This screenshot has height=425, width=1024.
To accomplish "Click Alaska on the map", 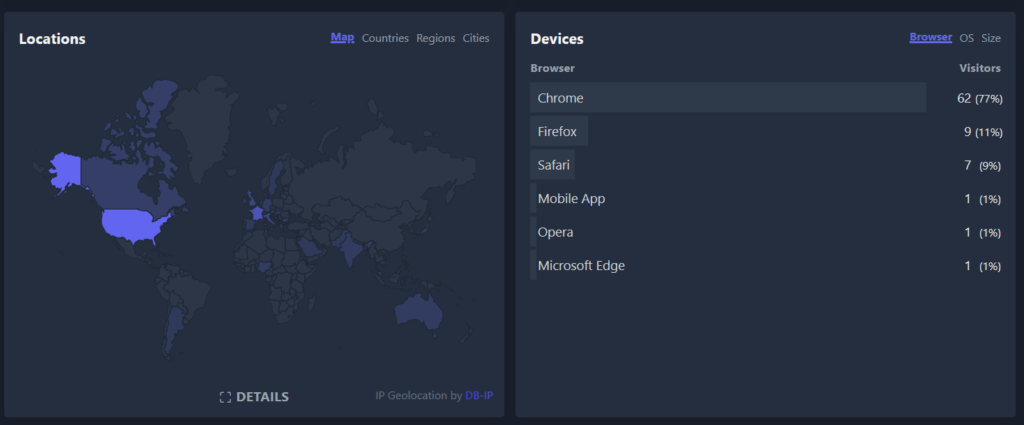I will (65, 170).
